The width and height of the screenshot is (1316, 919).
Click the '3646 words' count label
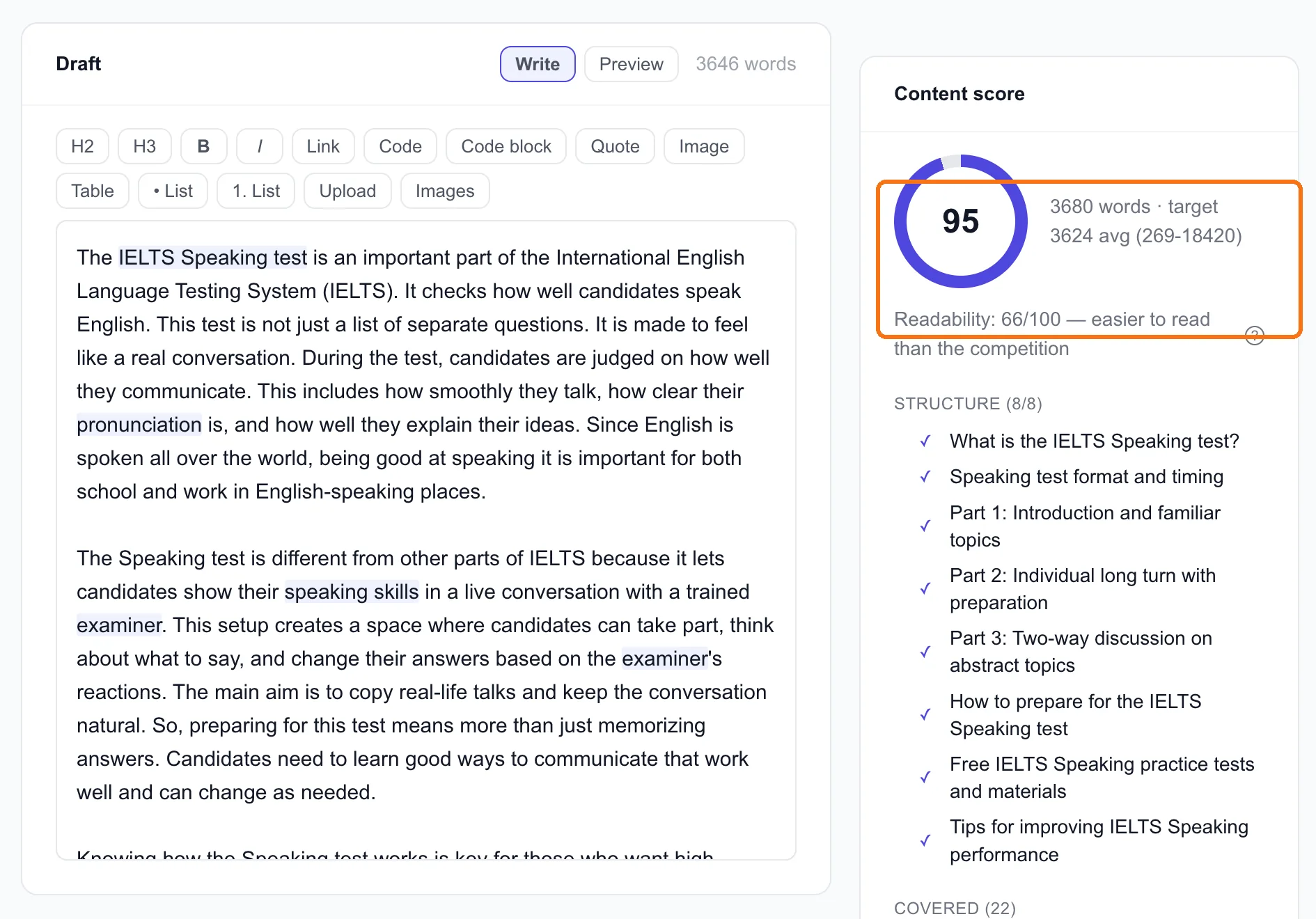746,64
